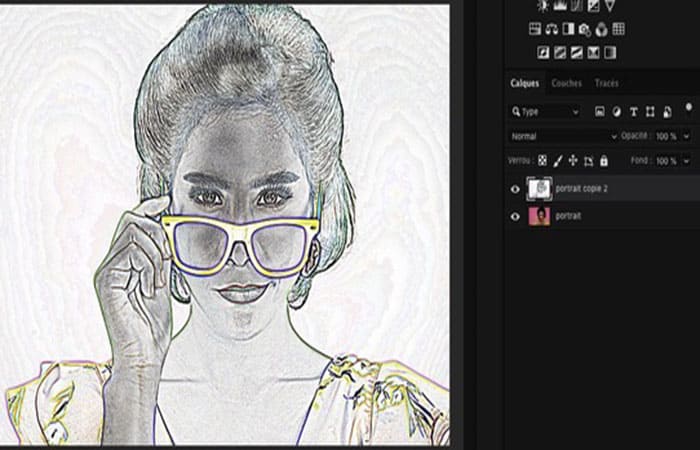Lock layer position with move icon
The width and height of the screenshot is (700, 450).
573,161
